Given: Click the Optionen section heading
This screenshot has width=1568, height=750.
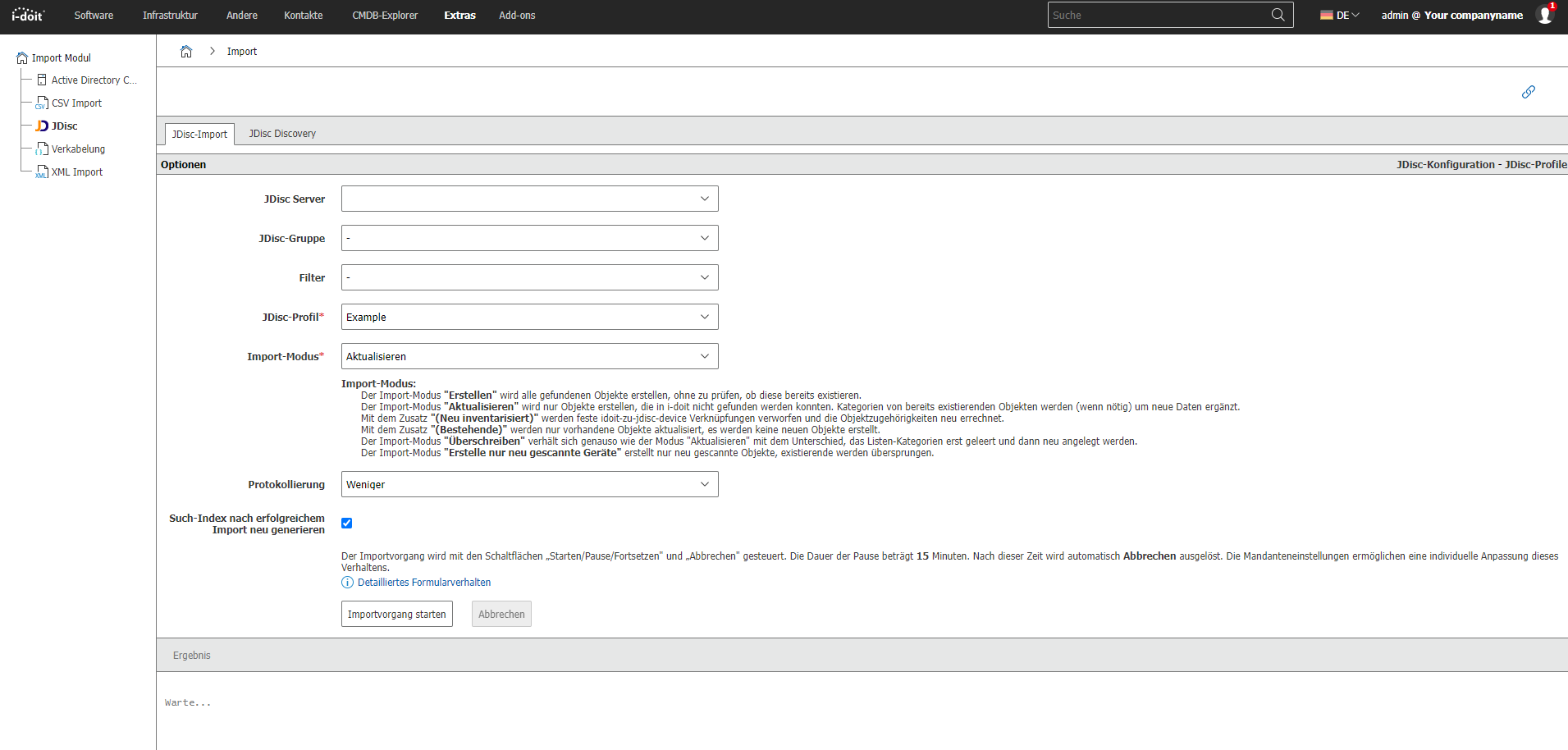Looking at the screenshot, I should [x=184, y=165].
